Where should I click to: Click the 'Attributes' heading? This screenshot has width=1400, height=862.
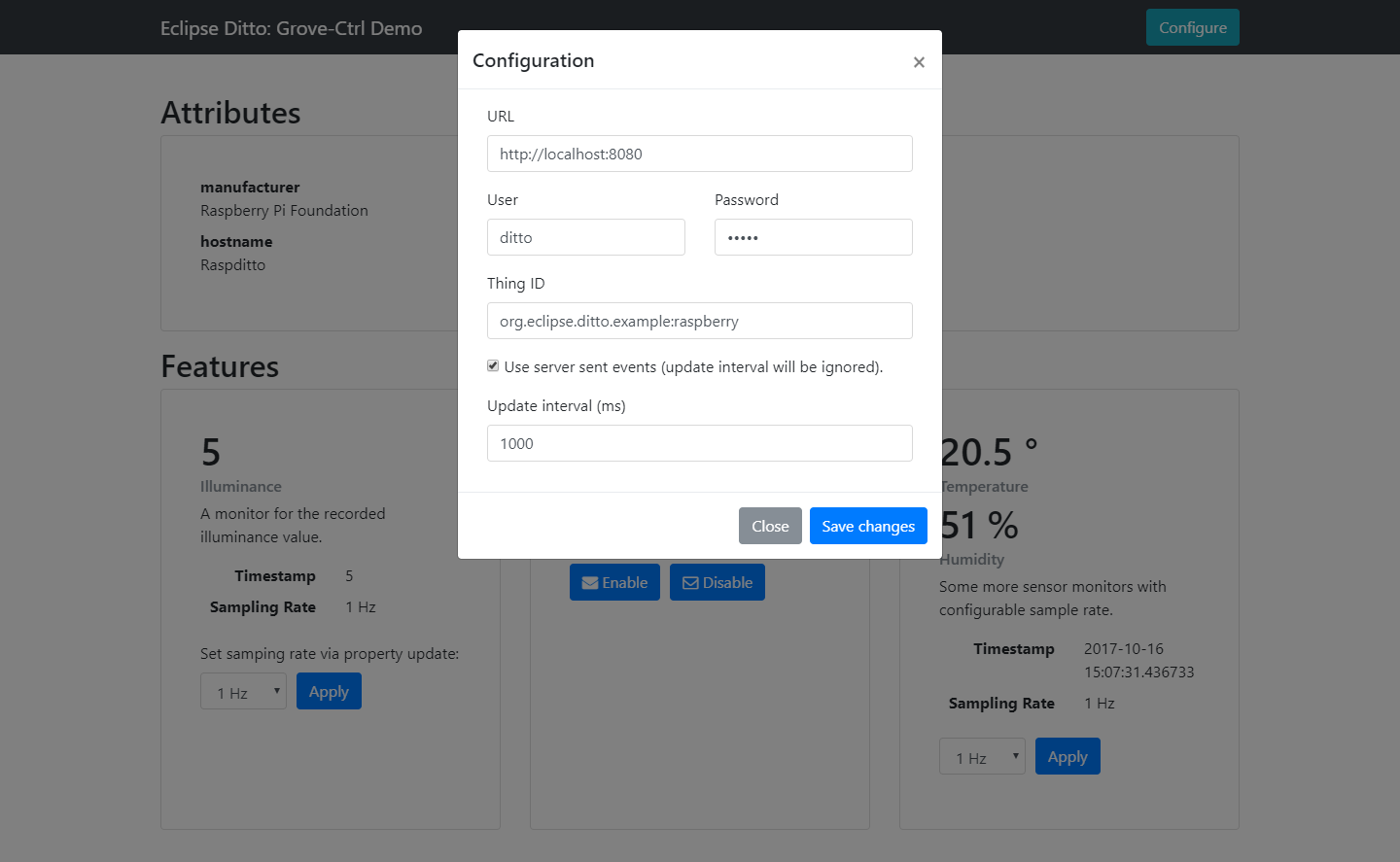230,113
